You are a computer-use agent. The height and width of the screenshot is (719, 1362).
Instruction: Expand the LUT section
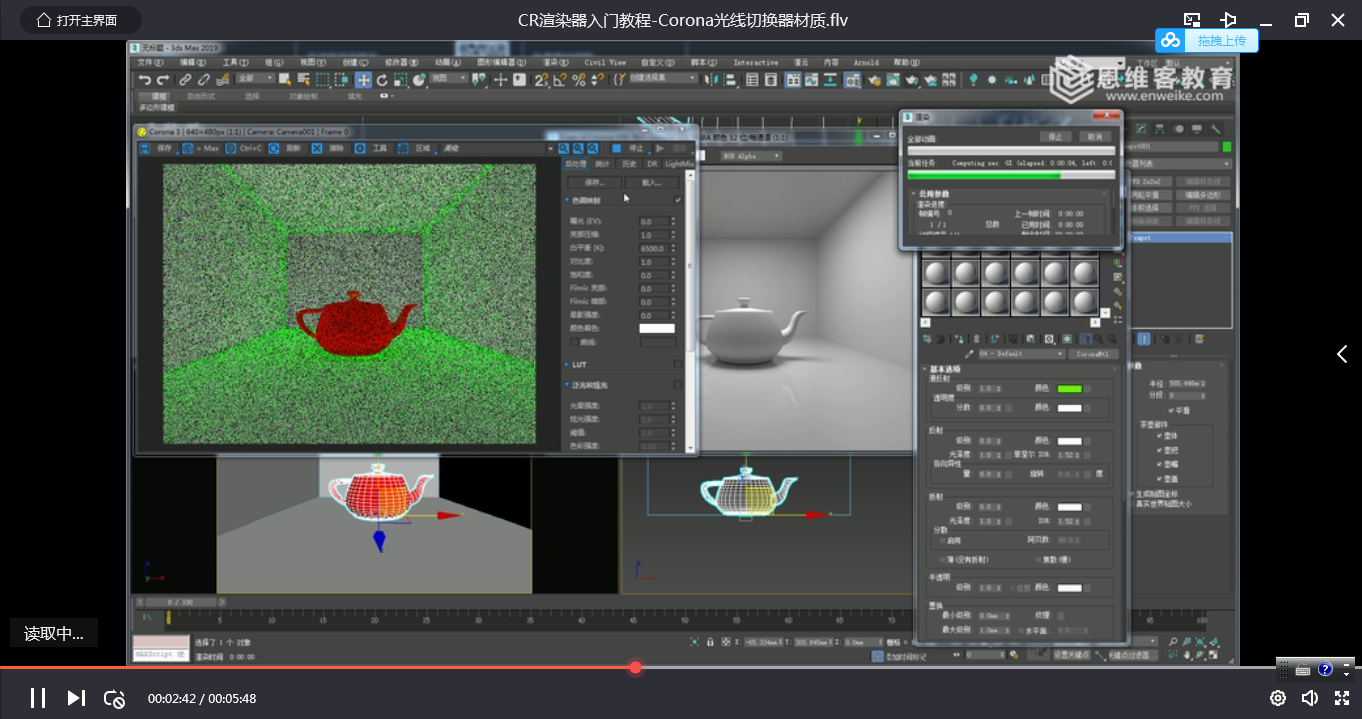[567, 365]
